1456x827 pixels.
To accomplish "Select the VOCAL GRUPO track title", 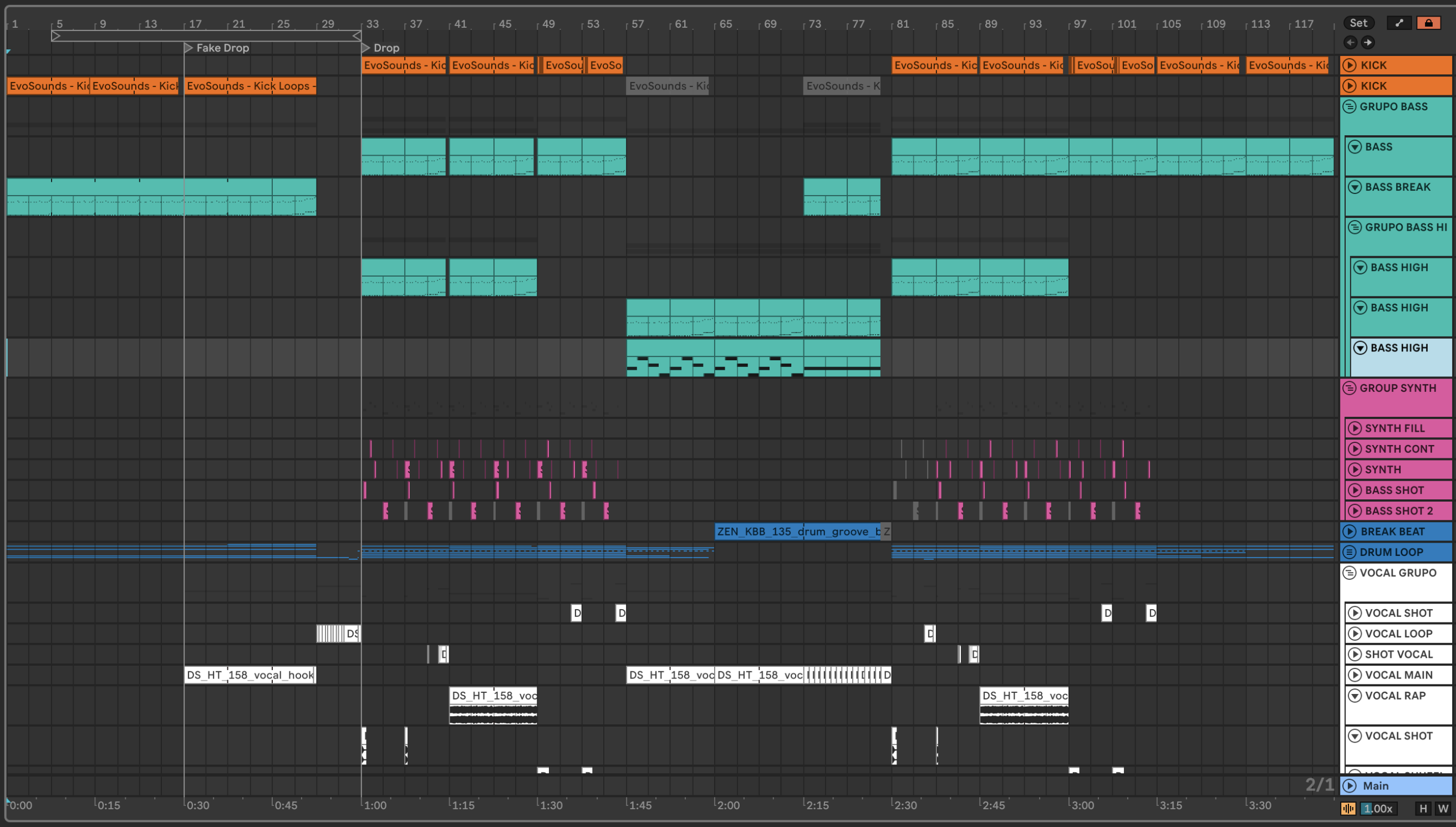I will click(1397, 573).
